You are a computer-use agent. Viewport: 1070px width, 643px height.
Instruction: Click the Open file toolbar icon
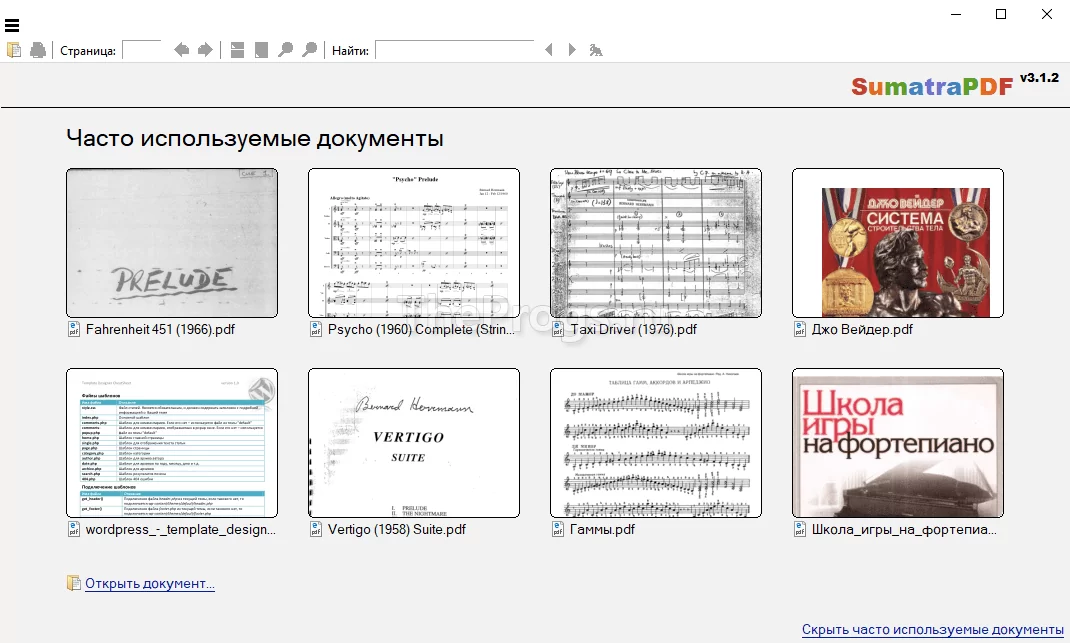click(x=14, y=50)
